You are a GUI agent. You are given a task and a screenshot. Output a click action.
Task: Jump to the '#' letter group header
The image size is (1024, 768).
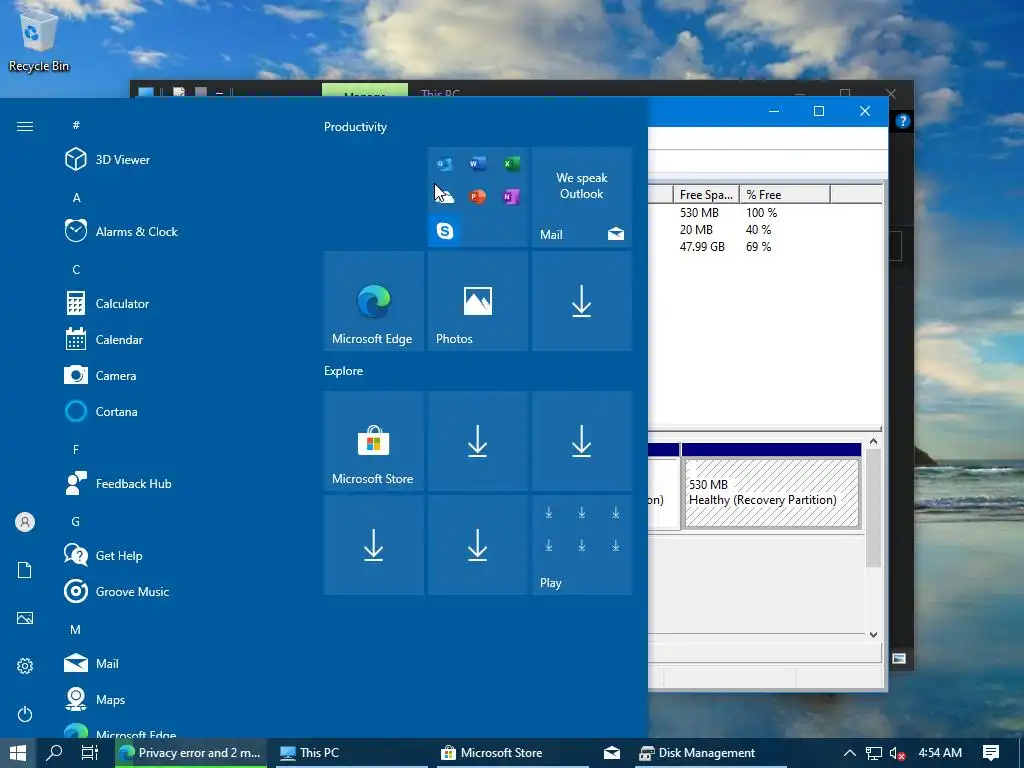[x=76, y=125]
